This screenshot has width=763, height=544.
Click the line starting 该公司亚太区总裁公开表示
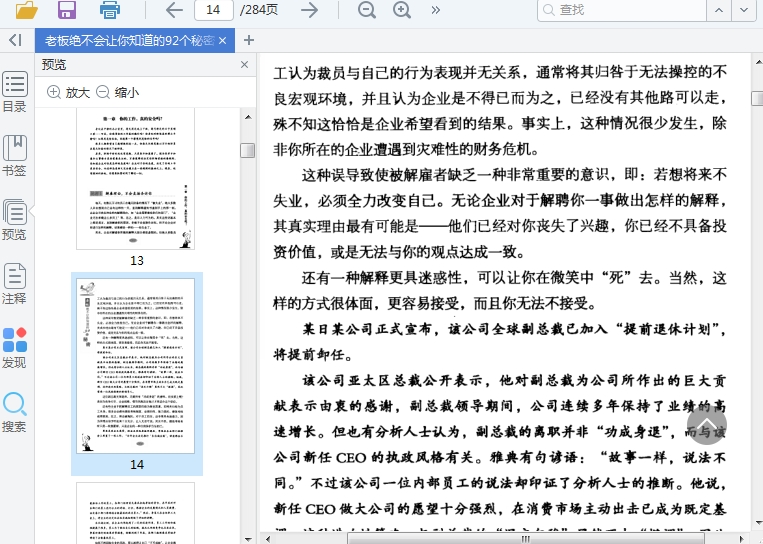point(514,381)
